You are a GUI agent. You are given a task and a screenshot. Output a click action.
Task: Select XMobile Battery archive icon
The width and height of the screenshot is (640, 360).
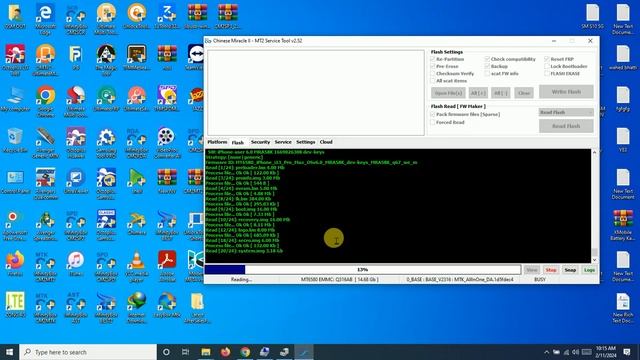point(623,225)
